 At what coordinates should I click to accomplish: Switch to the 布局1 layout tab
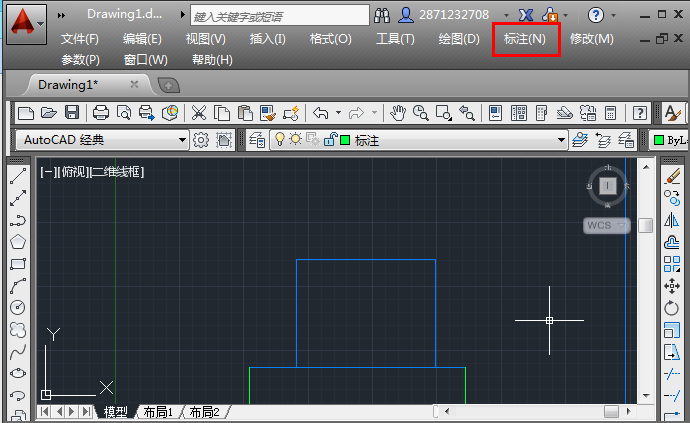tap(158, 412)
